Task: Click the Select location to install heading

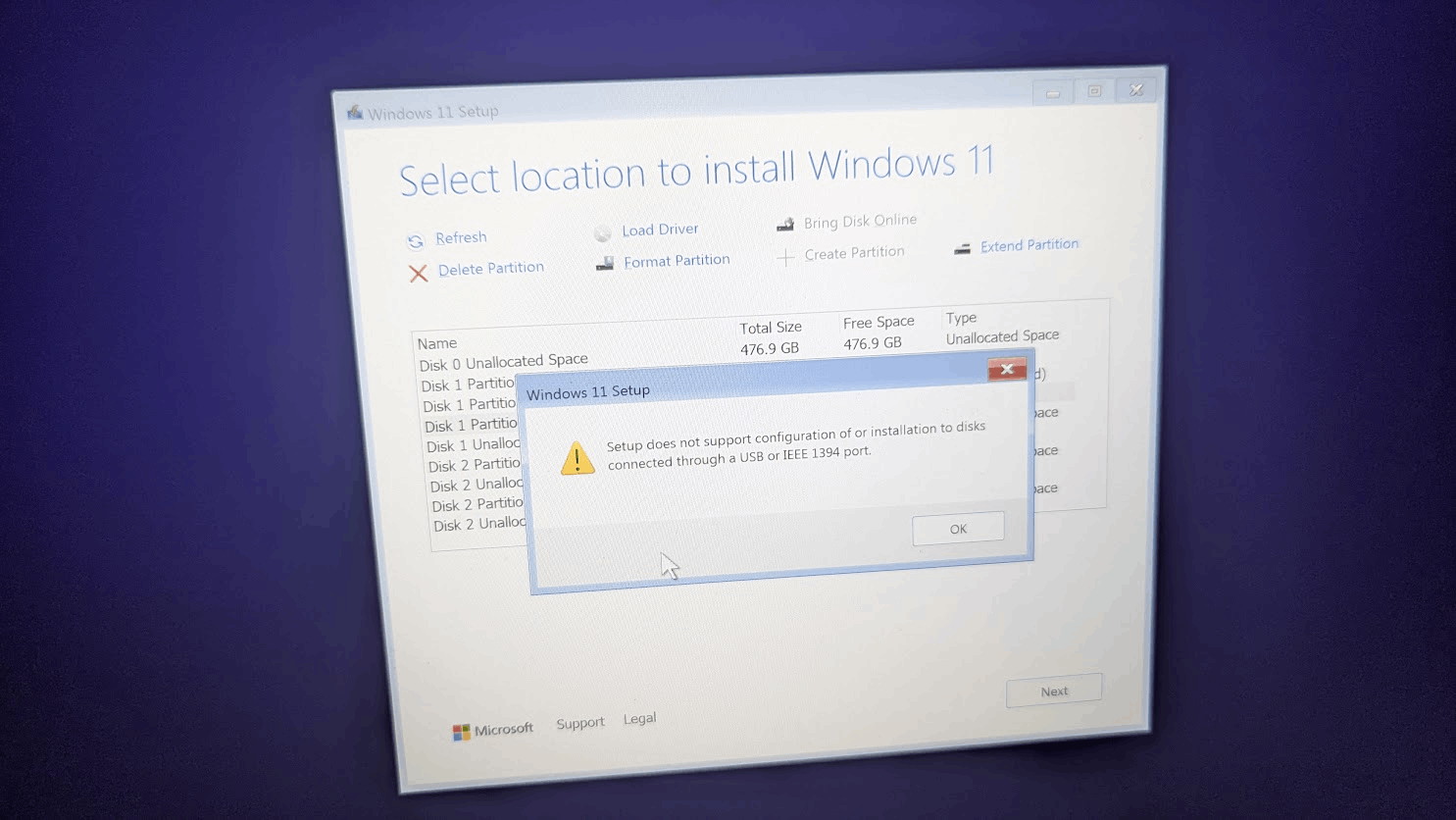Action: pos(696,172)
